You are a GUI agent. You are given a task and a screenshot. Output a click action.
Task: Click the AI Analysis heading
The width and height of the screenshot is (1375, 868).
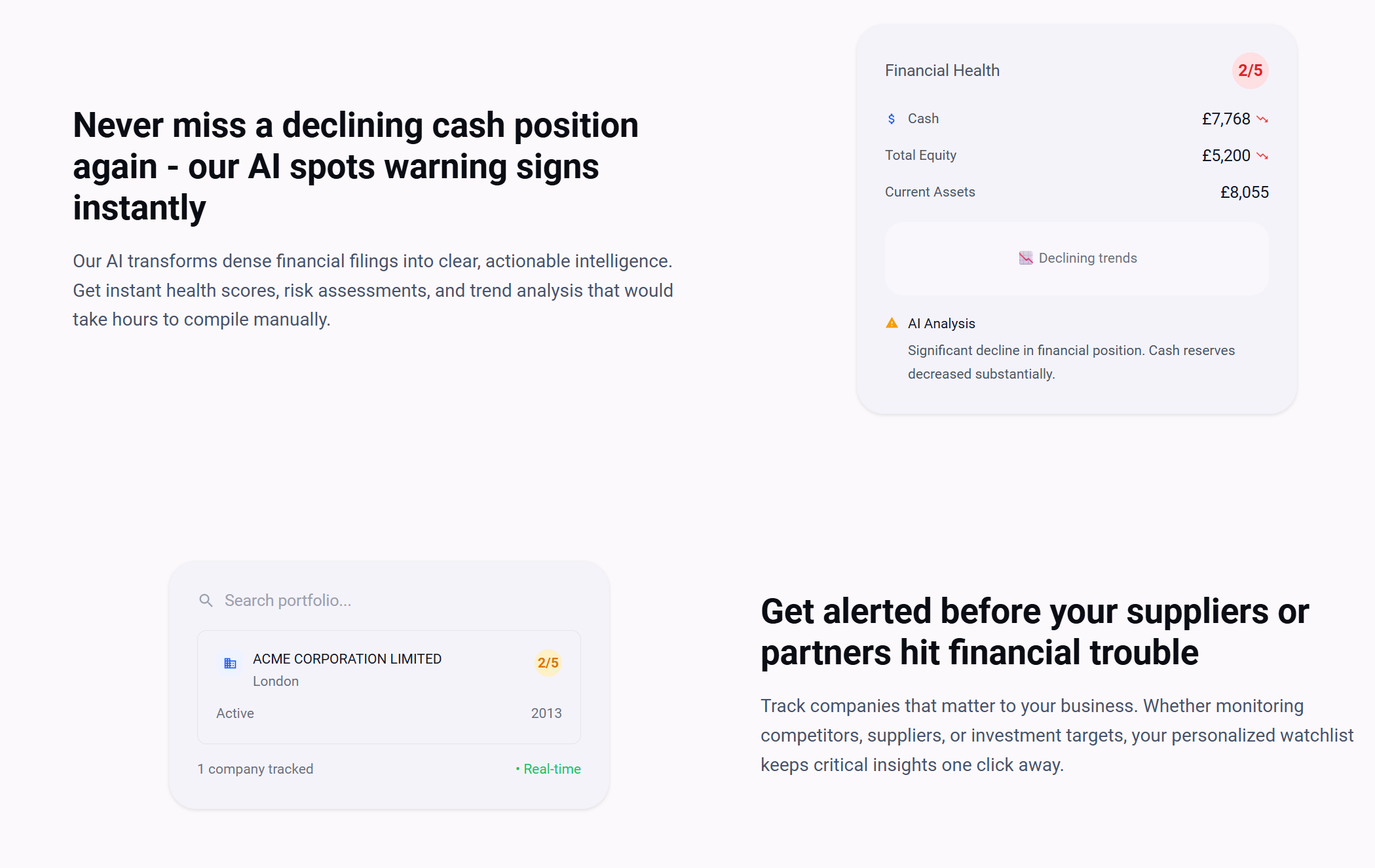(x=941, y=324)
